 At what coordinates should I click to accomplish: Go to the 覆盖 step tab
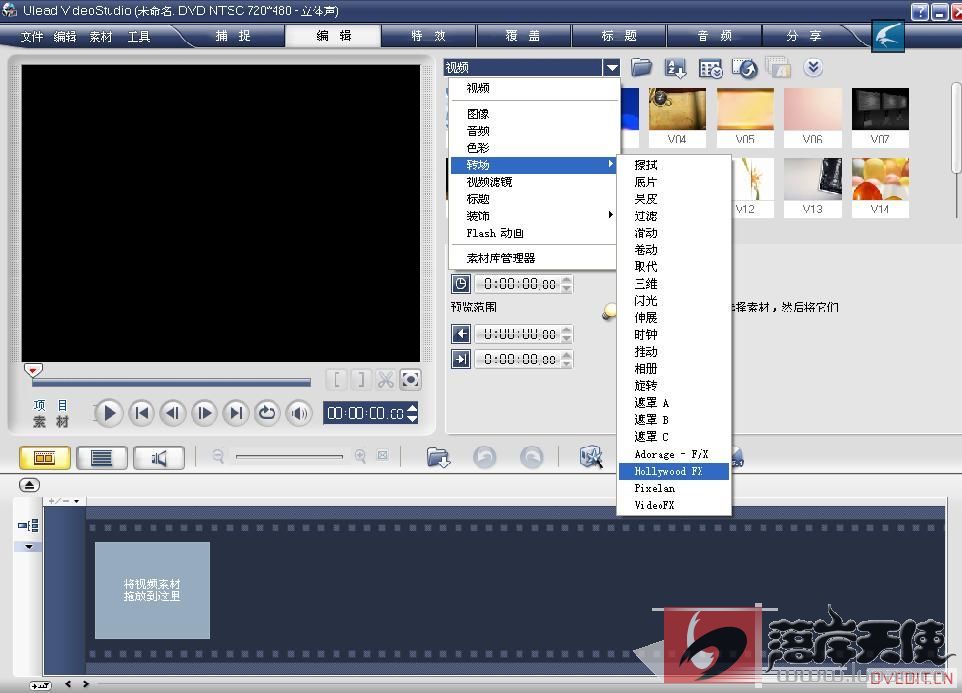pyautogui.click(x=523, y=36)
